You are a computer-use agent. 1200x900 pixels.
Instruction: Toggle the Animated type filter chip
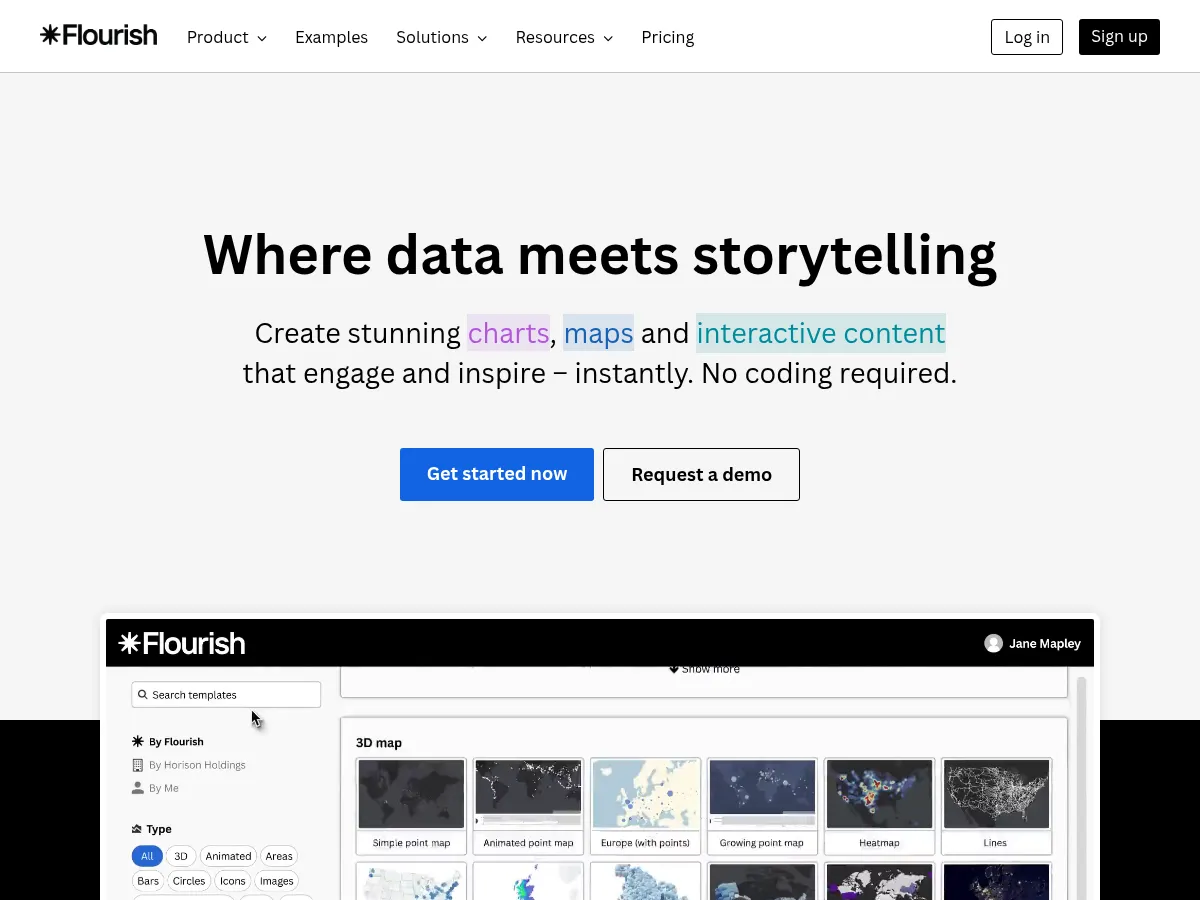pos(228,856)
